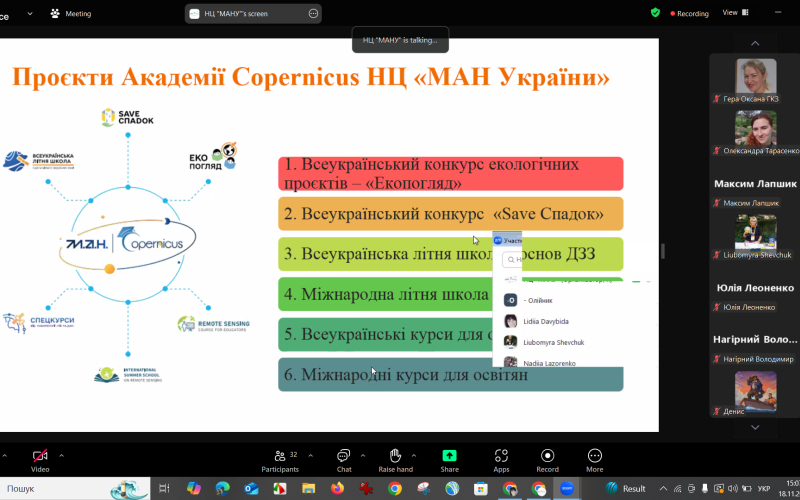Click the green Share button
Screen dimensions: 800x500
pyautogui.click(x=449, y=460)
